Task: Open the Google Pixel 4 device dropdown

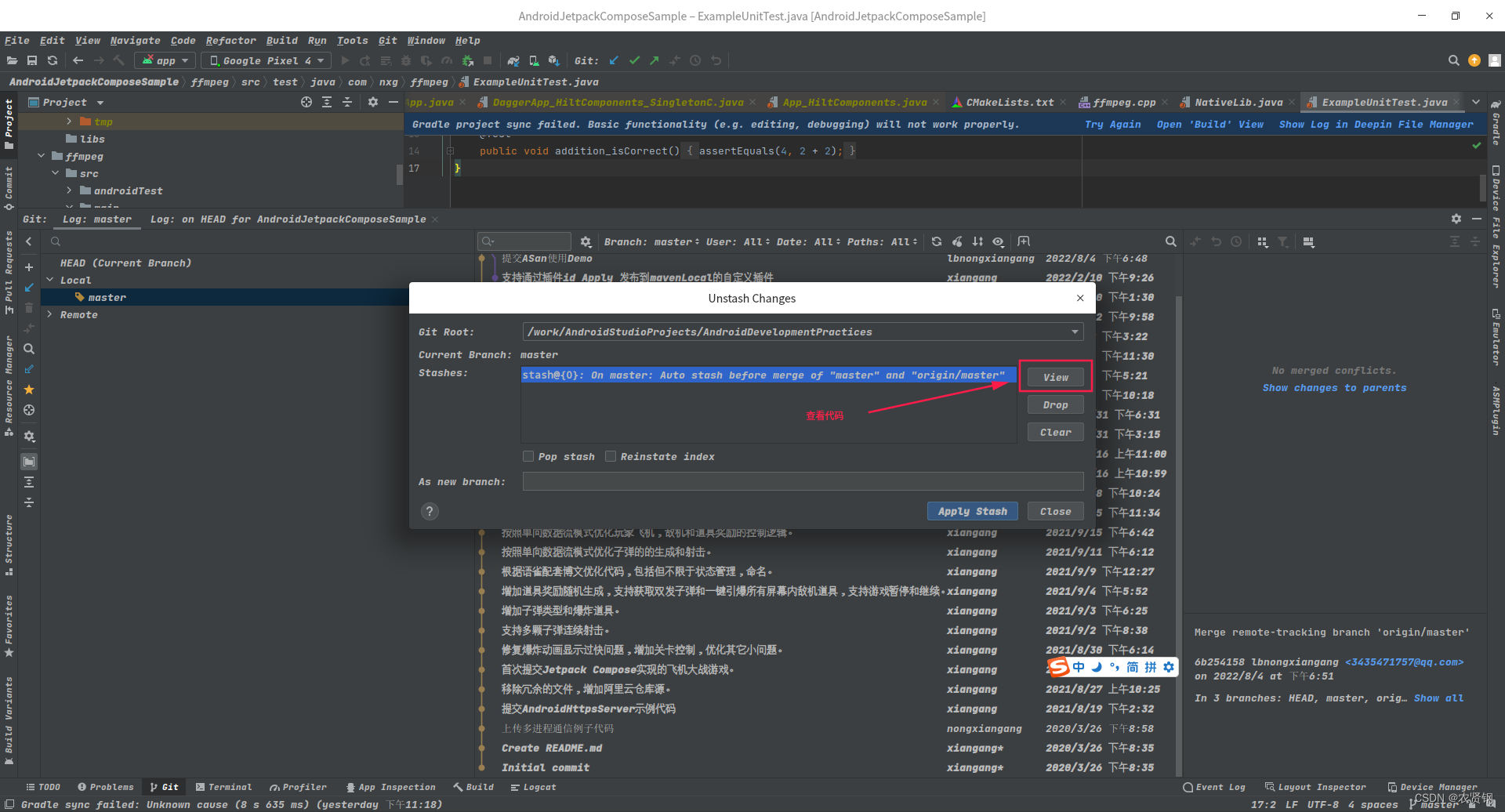Action: tap(267, 60)
